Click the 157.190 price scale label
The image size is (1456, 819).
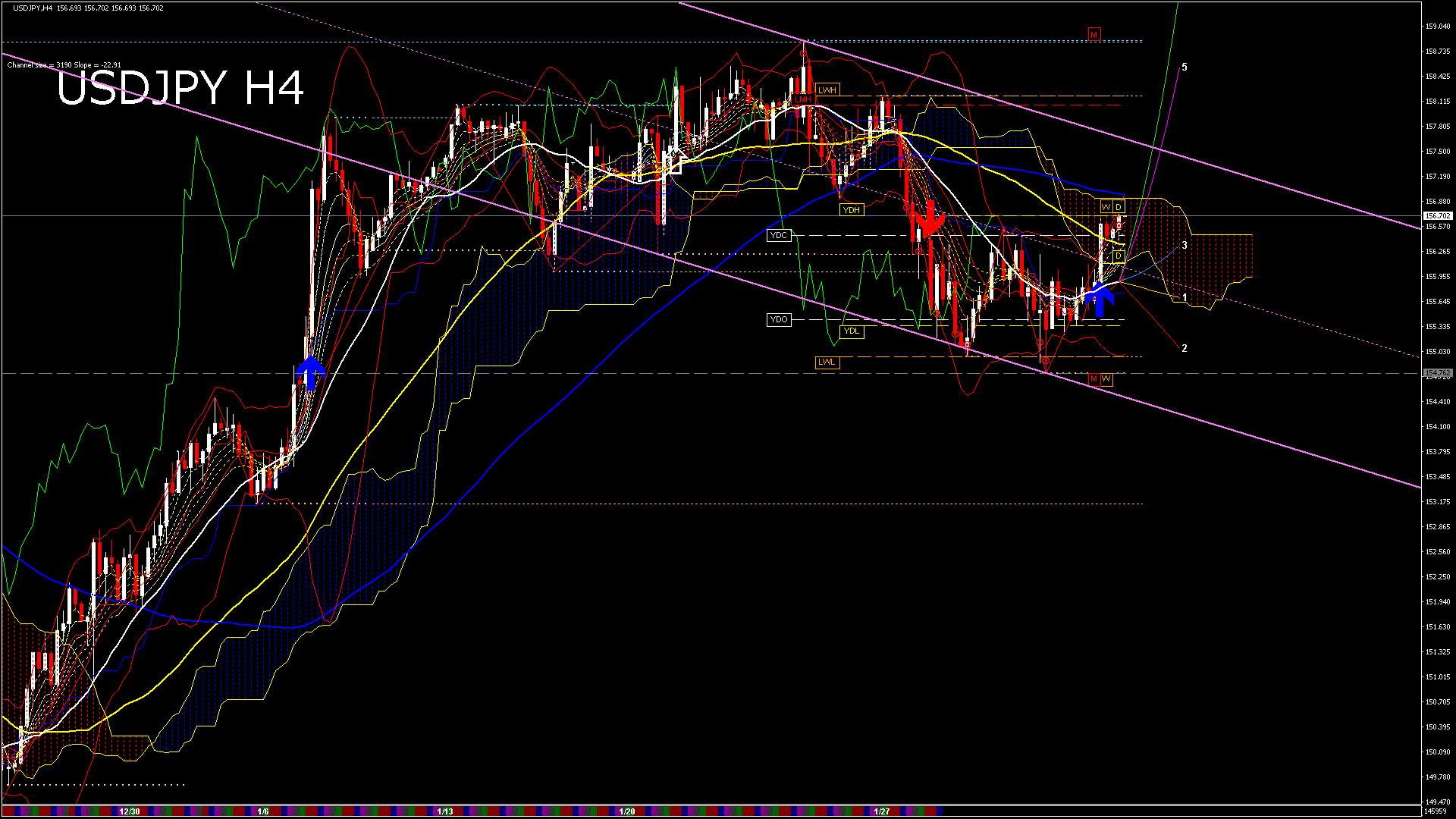click(1438, 177)
